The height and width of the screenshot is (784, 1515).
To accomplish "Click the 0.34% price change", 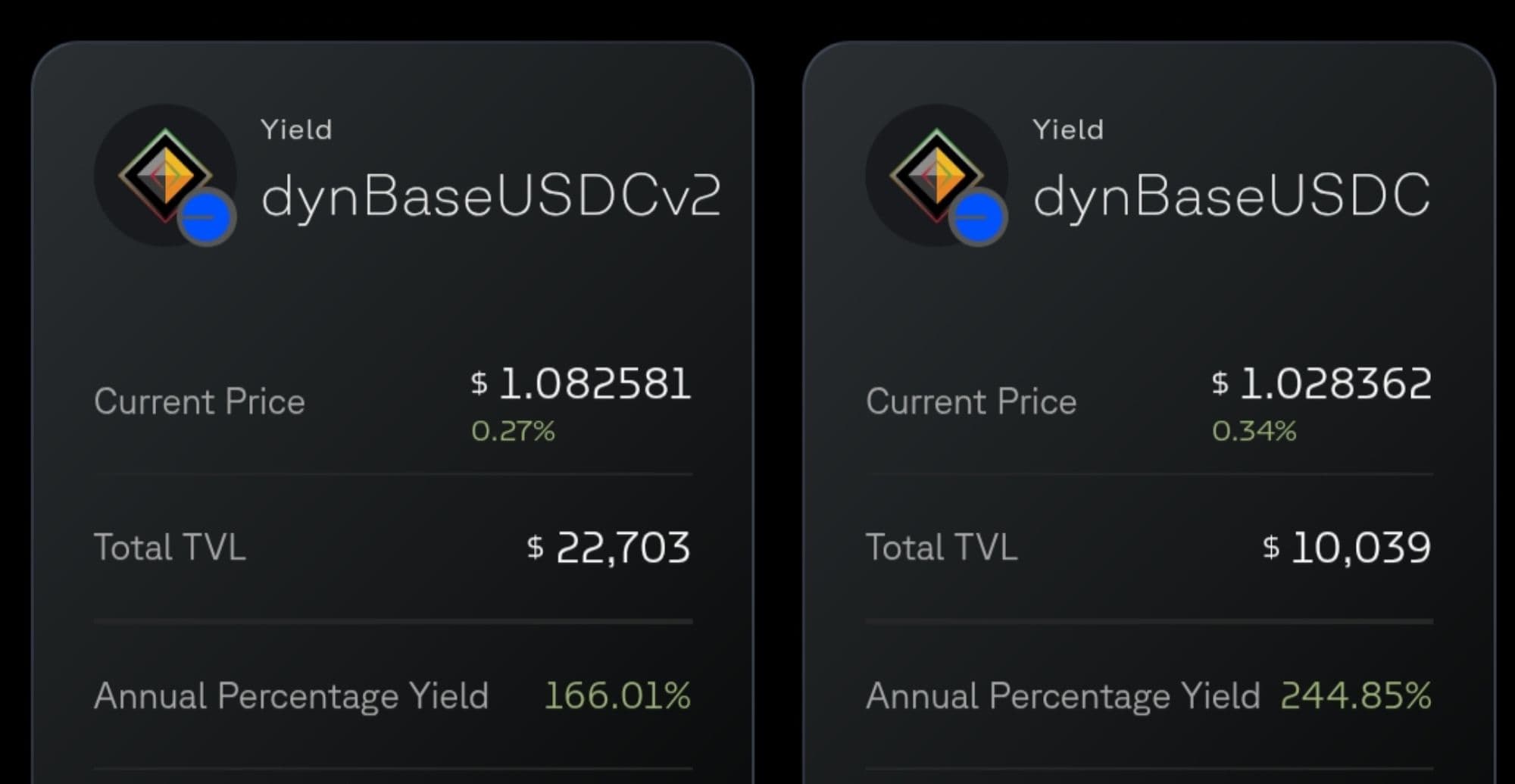I will coord(1254,431).
